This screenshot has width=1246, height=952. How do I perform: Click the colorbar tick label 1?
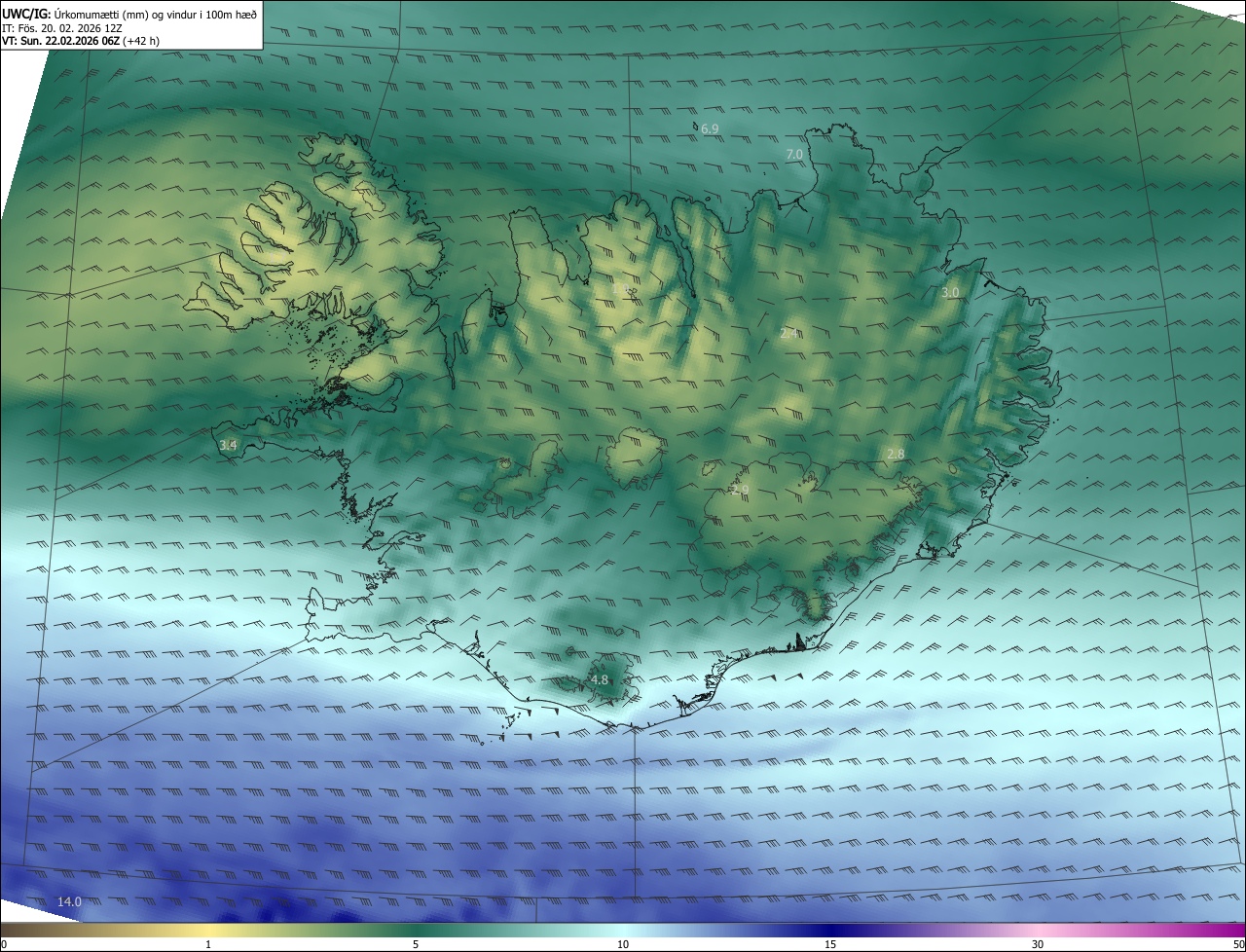coord(208,944)
